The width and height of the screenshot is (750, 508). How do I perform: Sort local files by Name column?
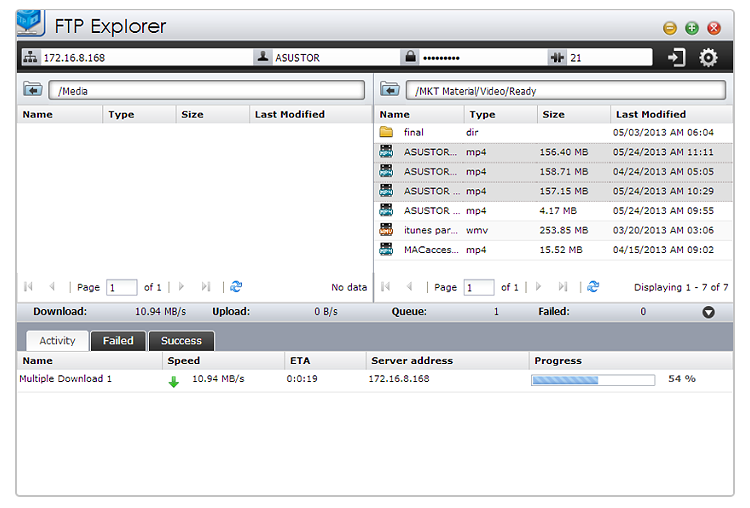(x=38, y=115)
